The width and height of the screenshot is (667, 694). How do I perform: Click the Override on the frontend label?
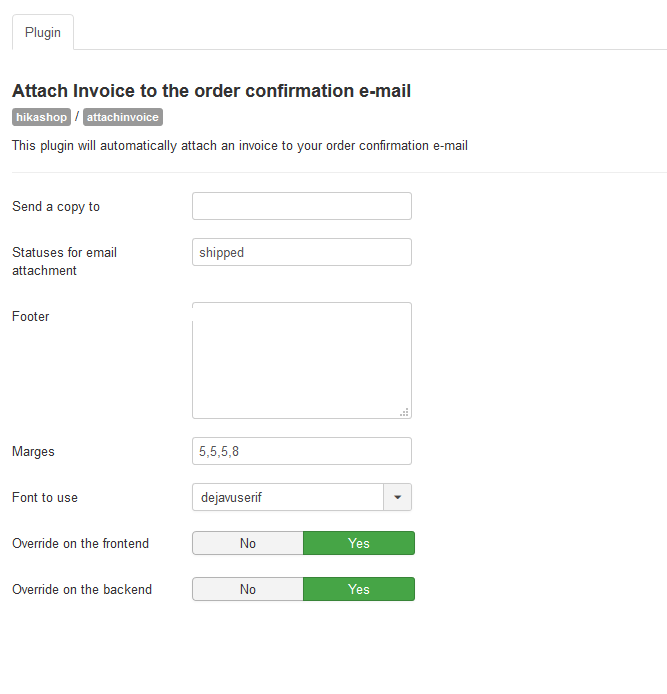click(x=81, y=544)
